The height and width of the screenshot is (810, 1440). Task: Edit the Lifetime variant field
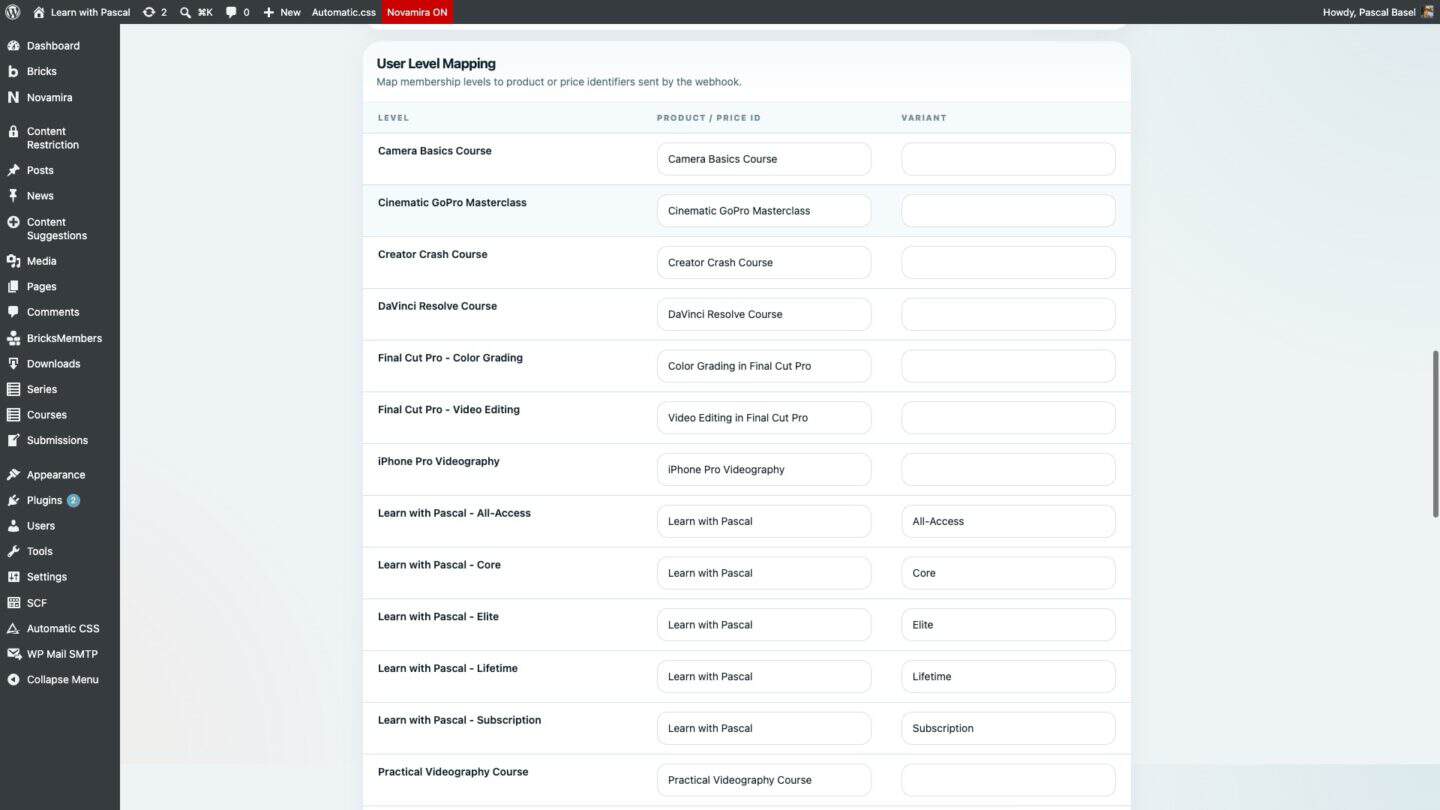1008,676
